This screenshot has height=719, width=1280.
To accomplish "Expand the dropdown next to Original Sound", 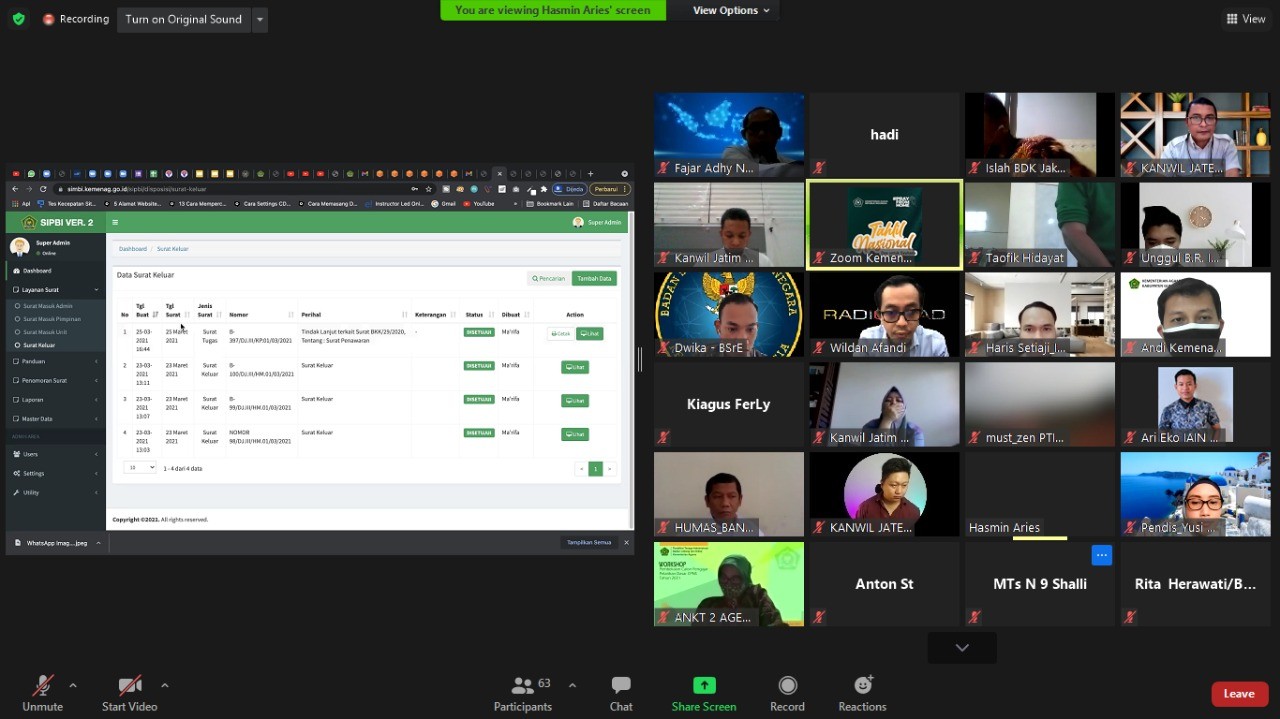I will point(260,19).
